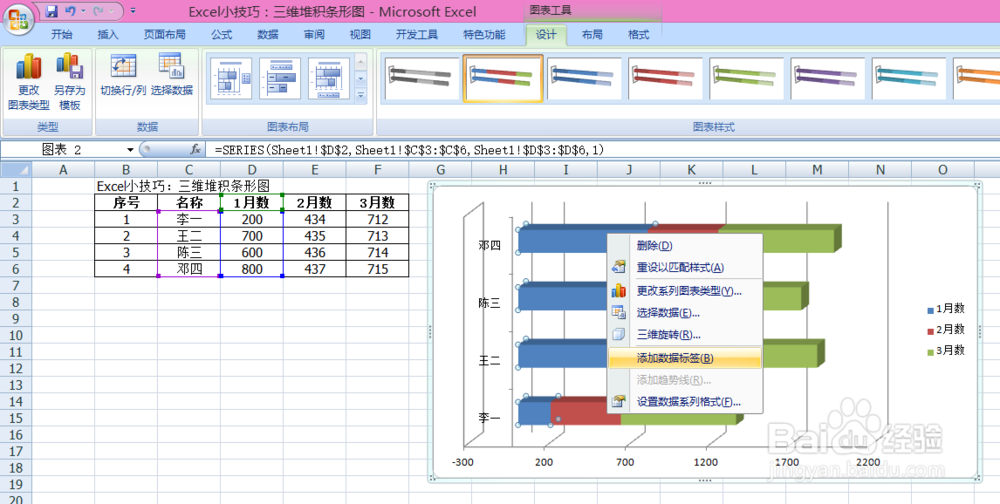The image size is (1000, 504).
Task: Expand the chart layout gallery
Action: [360, 95]
